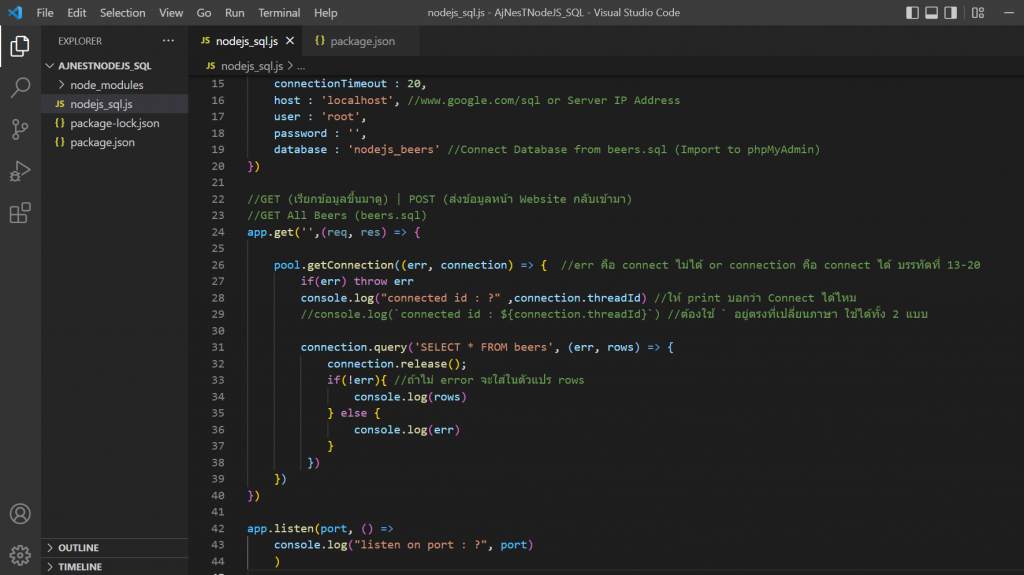The height and width of the screenshot is (575, 1024).
Task: Expand the TIMELINE section
Action: (x=79, y=567)
